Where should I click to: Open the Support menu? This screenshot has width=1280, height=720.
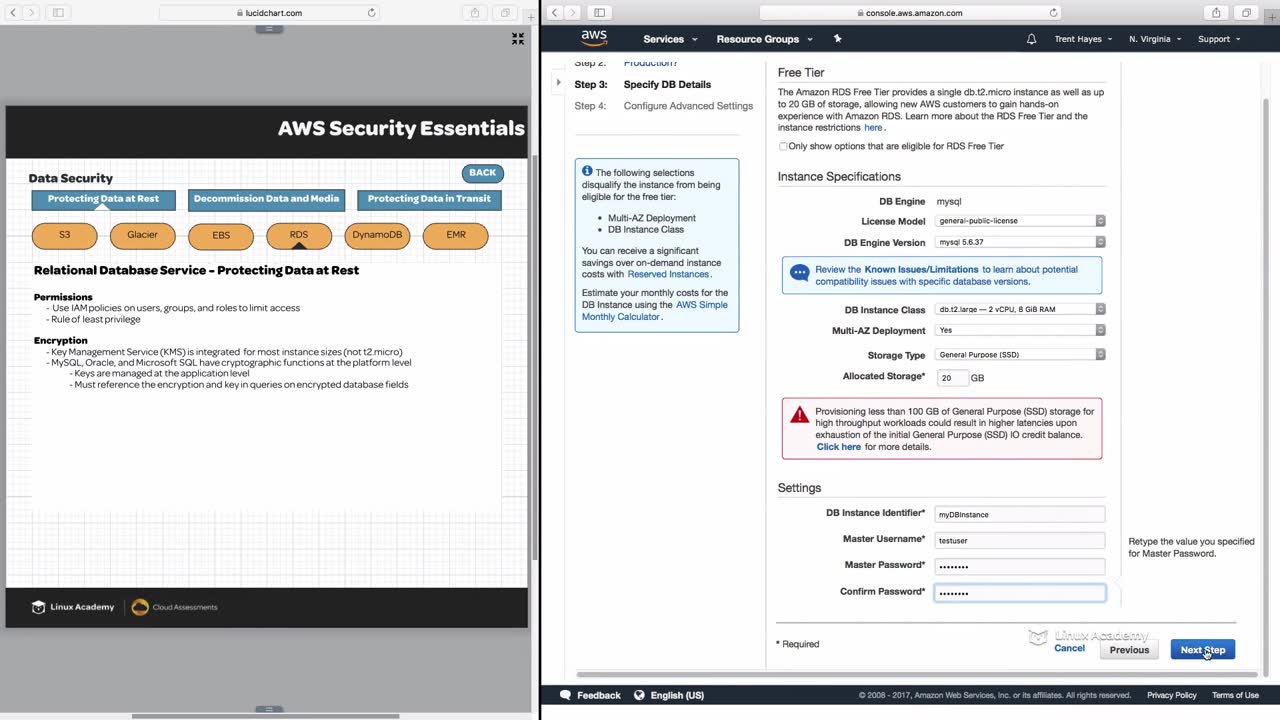pyautogui.click(x=1219, y=39)
